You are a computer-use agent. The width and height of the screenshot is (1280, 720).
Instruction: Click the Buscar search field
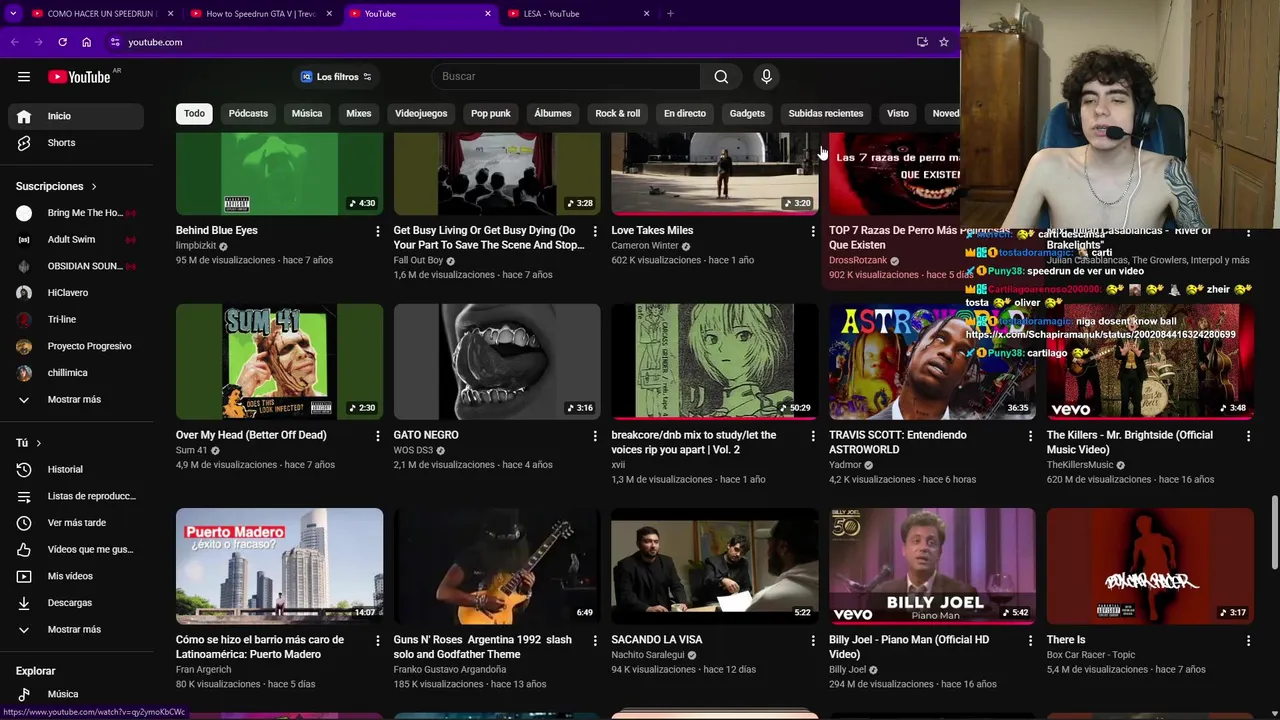pyautogui.click(x=566, y=76)
